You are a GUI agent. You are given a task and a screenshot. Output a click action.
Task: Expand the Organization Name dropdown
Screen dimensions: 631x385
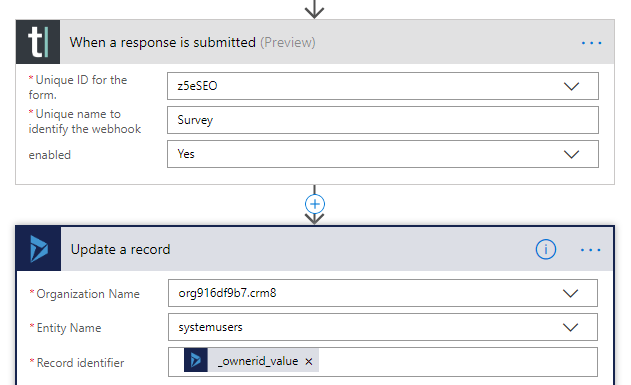(x=570, y=293)
